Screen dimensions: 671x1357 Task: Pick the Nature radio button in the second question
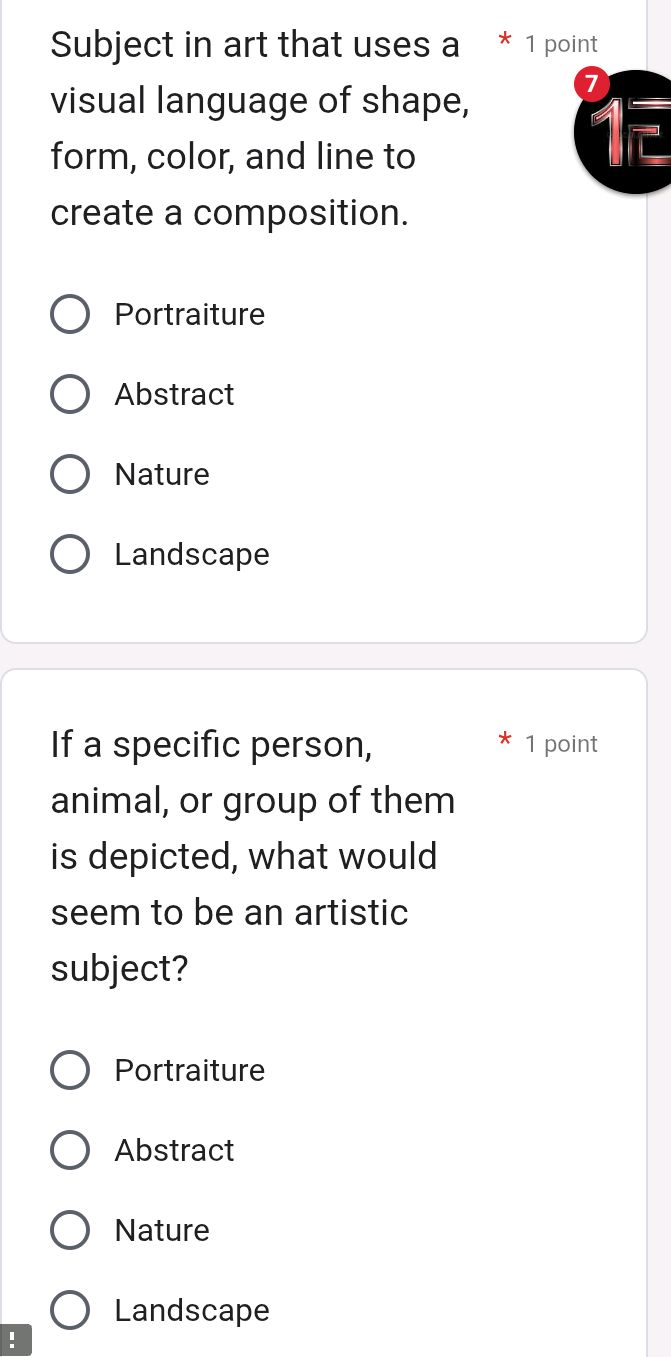coord(70,1230)
